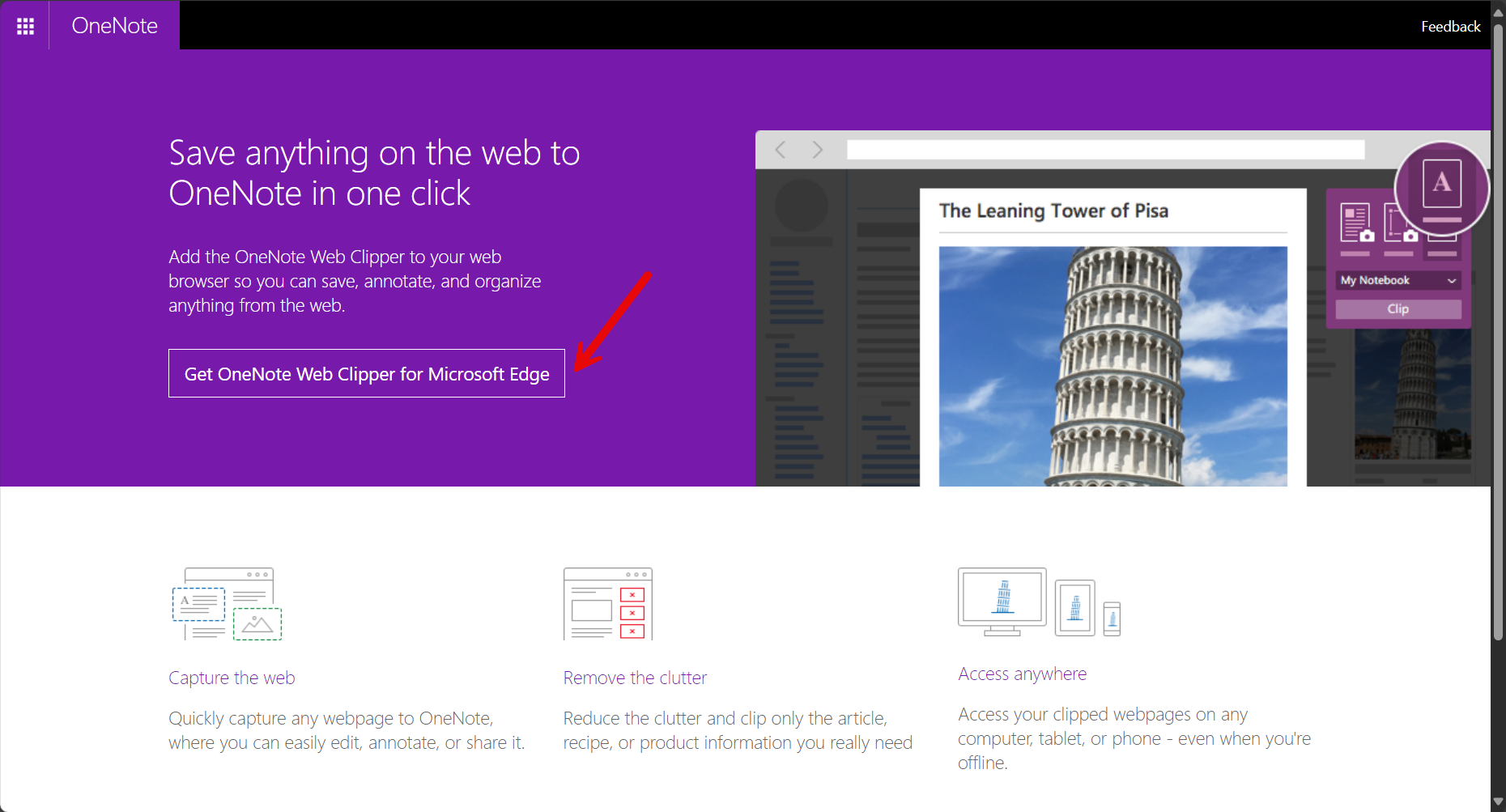The height and width of the screenshot is (812, 1506).
Task: Click Get OneNote Web Clipper for Microsoft Edge
Action: 366,373
